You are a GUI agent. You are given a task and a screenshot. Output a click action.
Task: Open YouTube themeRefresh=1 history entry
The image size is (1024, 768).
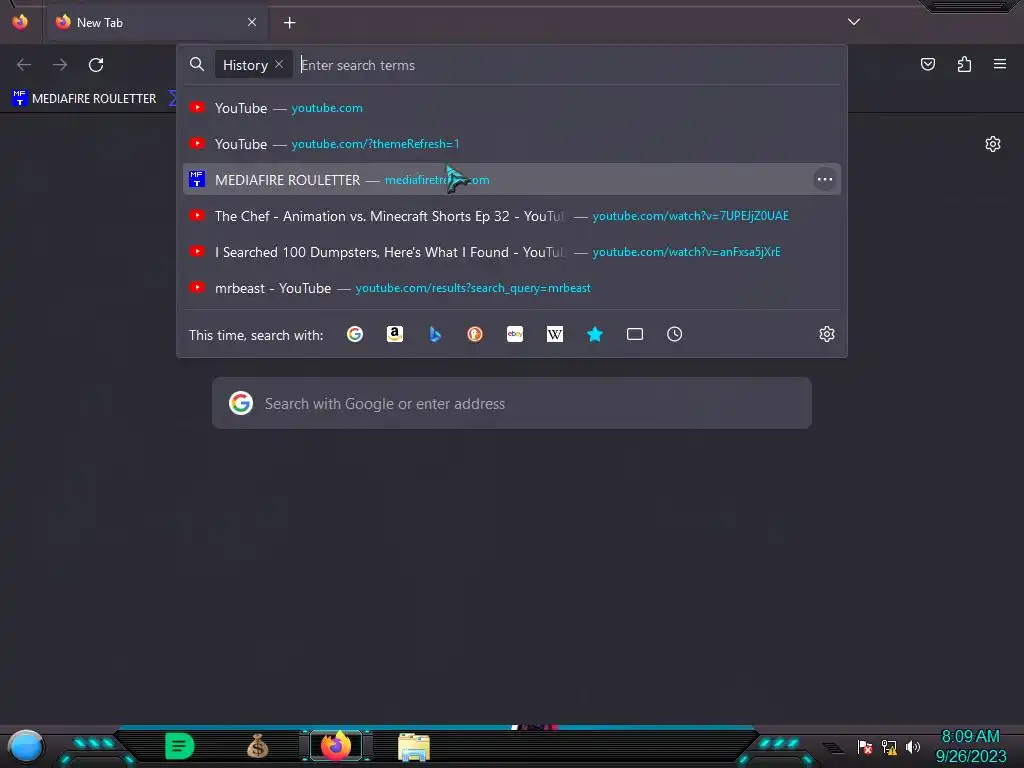click(511, 144)
